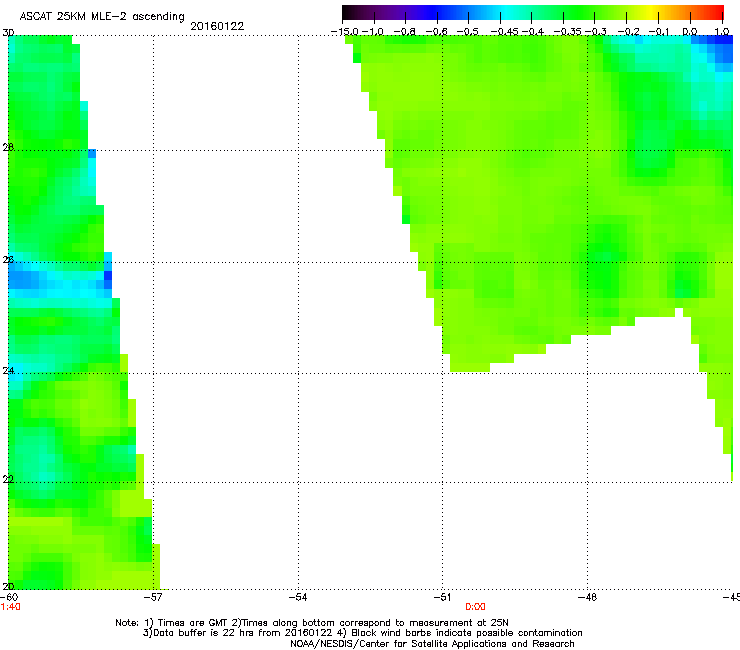Click the latitude label 22
The height and width of the screenshot is (650, 740).
click(8, 479)
